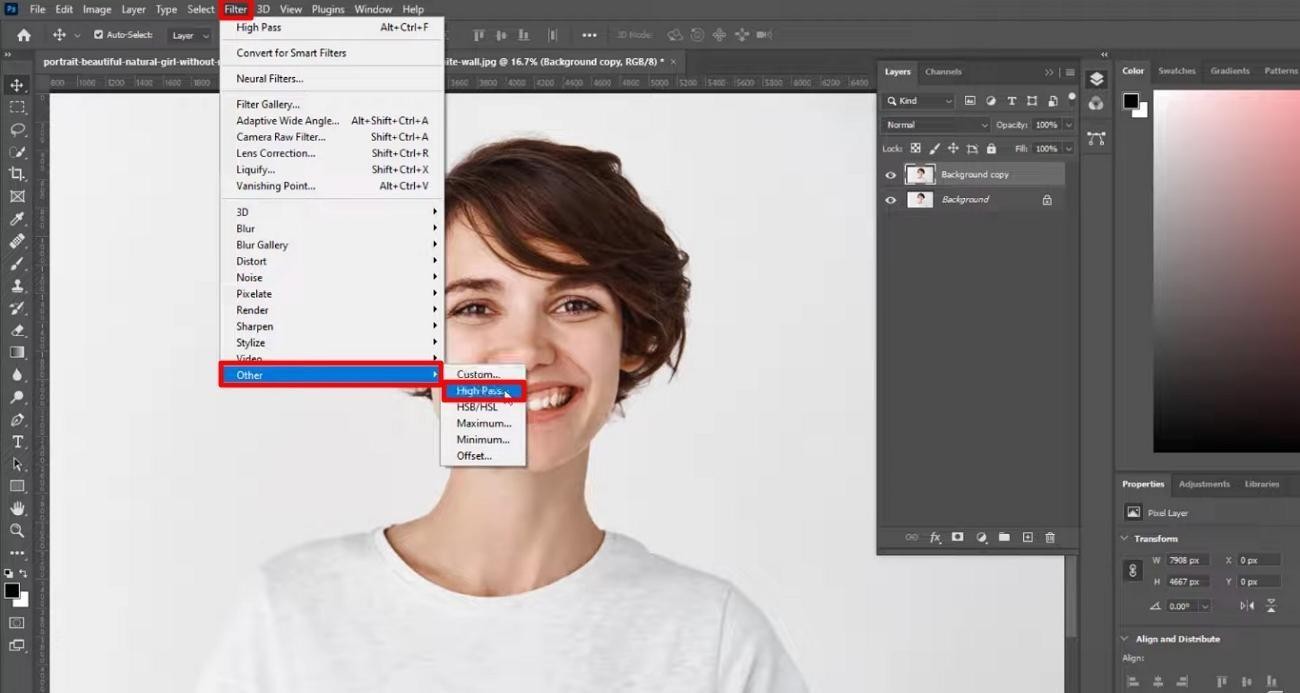This screenshot has width=1300, height=693.
Task: Select the Horizontal Type tool
Action: [x=17, y=442]
